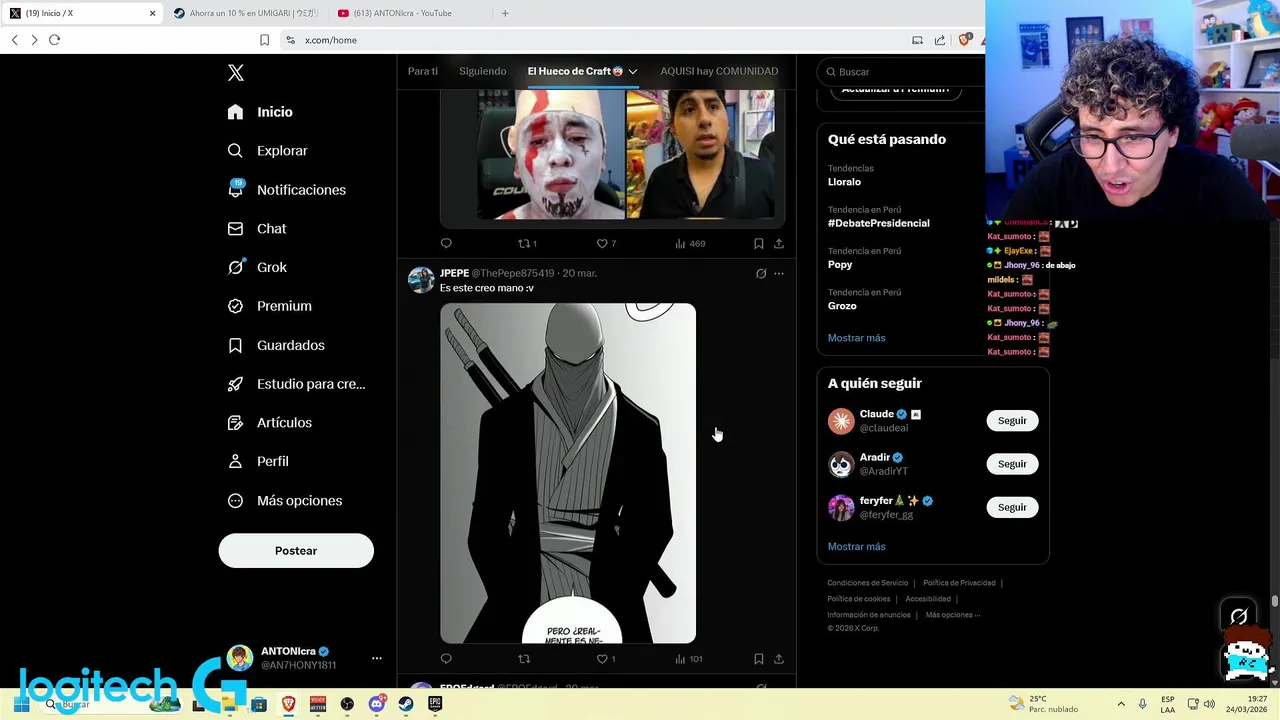Expand El Hueco de Craft list chevron

pyautogui.click(x=633, y=72)
